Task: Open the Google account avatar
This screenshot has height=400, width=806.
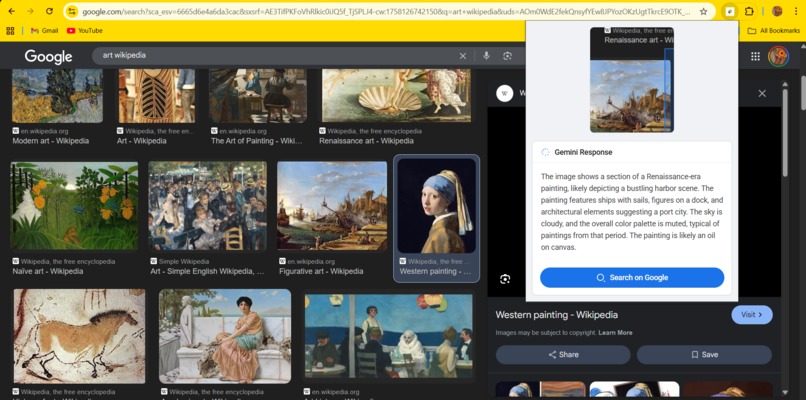Action: (x=778, y=56)
